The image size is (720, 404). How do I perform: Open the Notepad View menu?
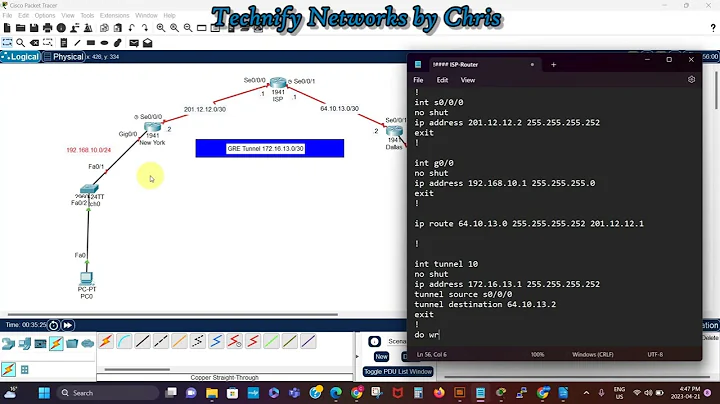468,80
